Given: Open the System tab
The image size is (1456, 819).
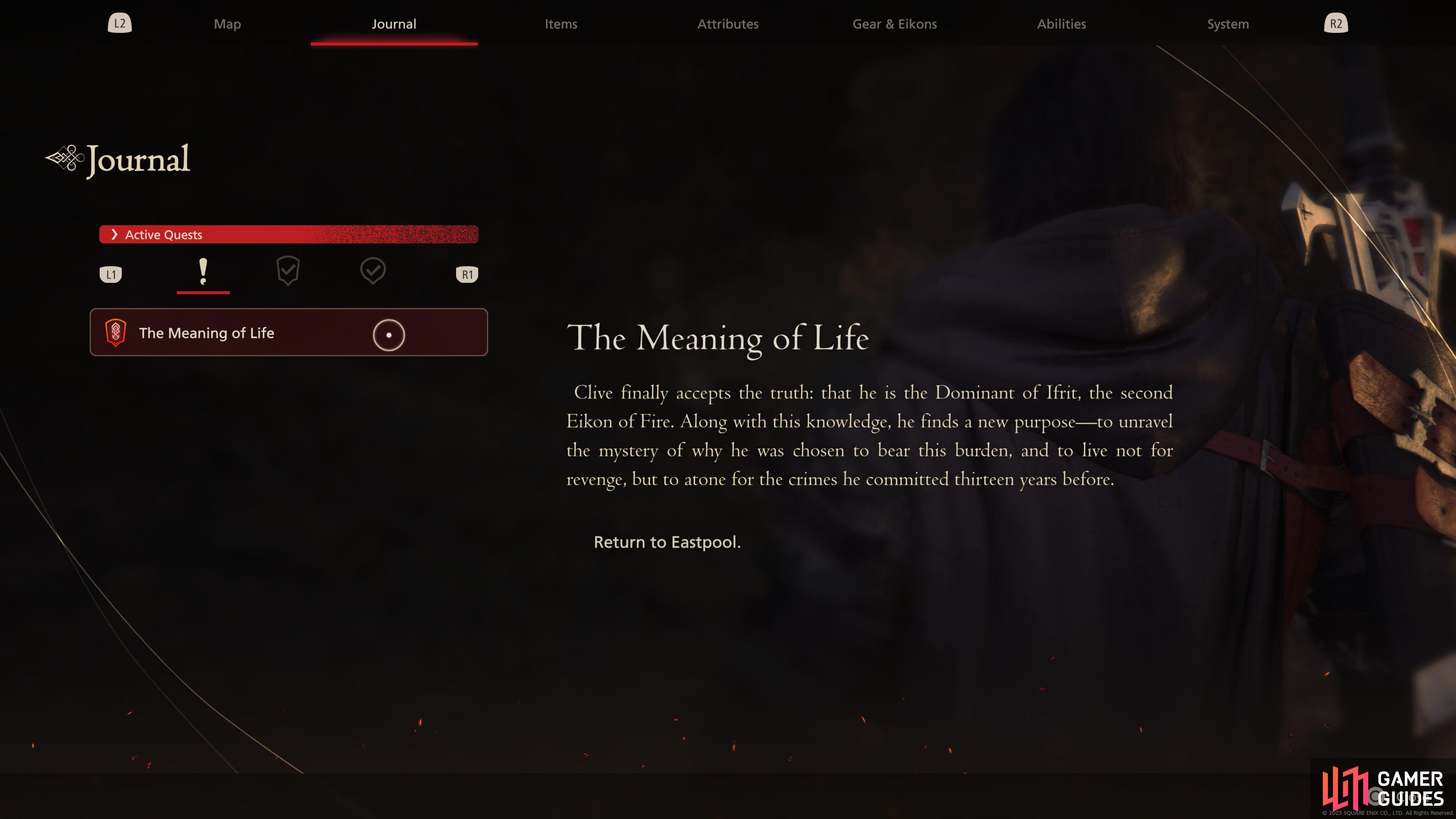Looking at the screenshot, I should pos(1228,24).
